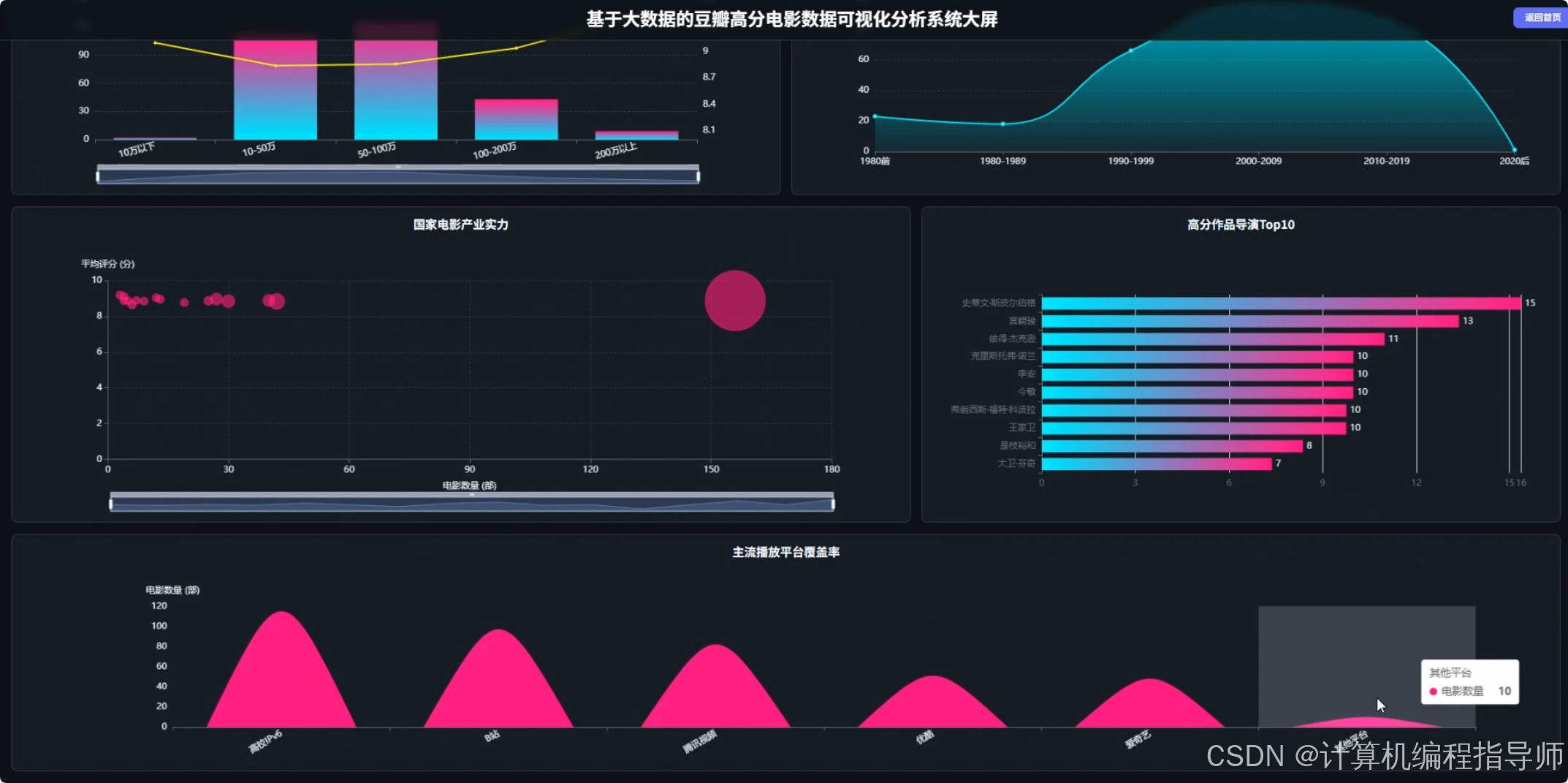Click the 2010-2019 axis label
This screenshot has width=1568, height=783.
coord(1386,161)
